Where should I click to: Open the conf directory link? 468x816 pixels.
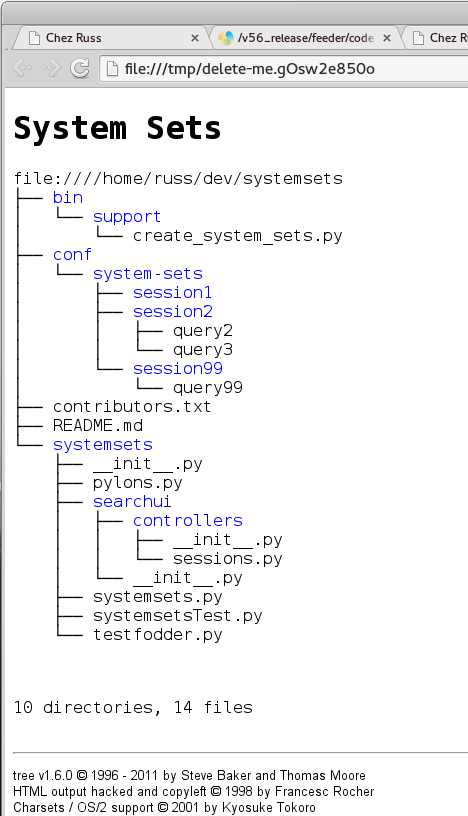pos(72,255)
